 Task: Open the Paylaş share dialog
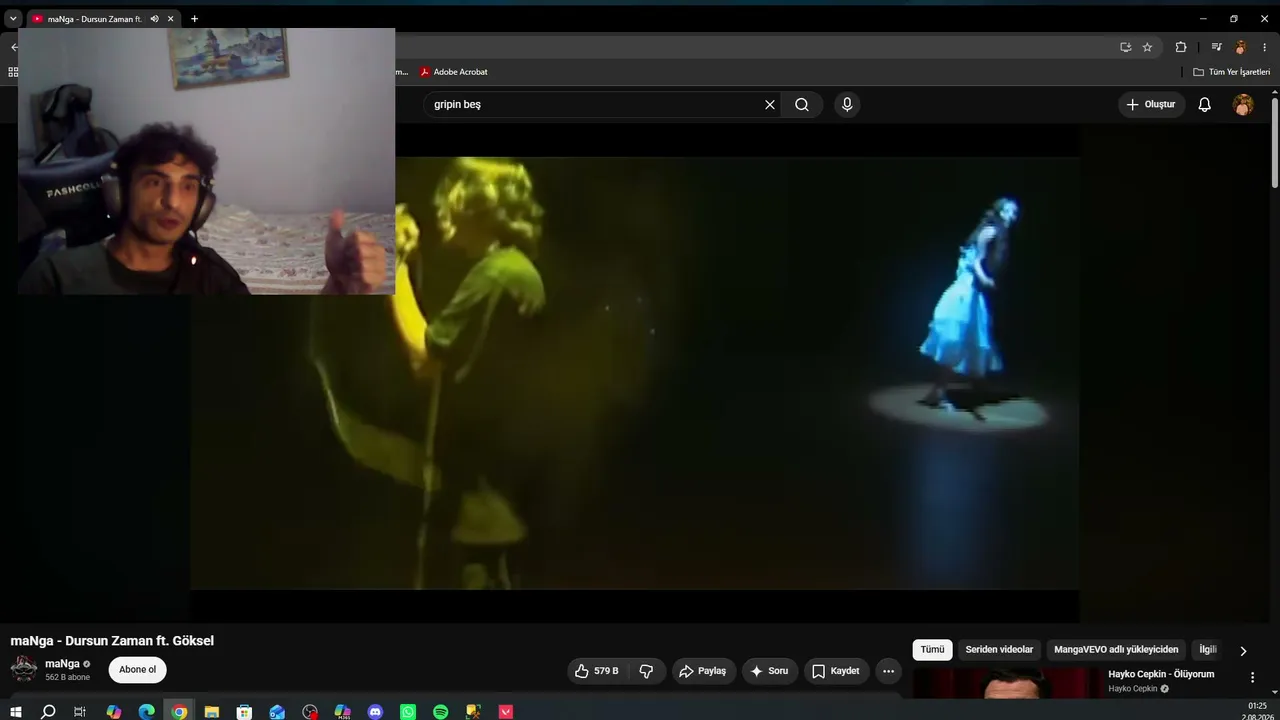tap(702, 671)
